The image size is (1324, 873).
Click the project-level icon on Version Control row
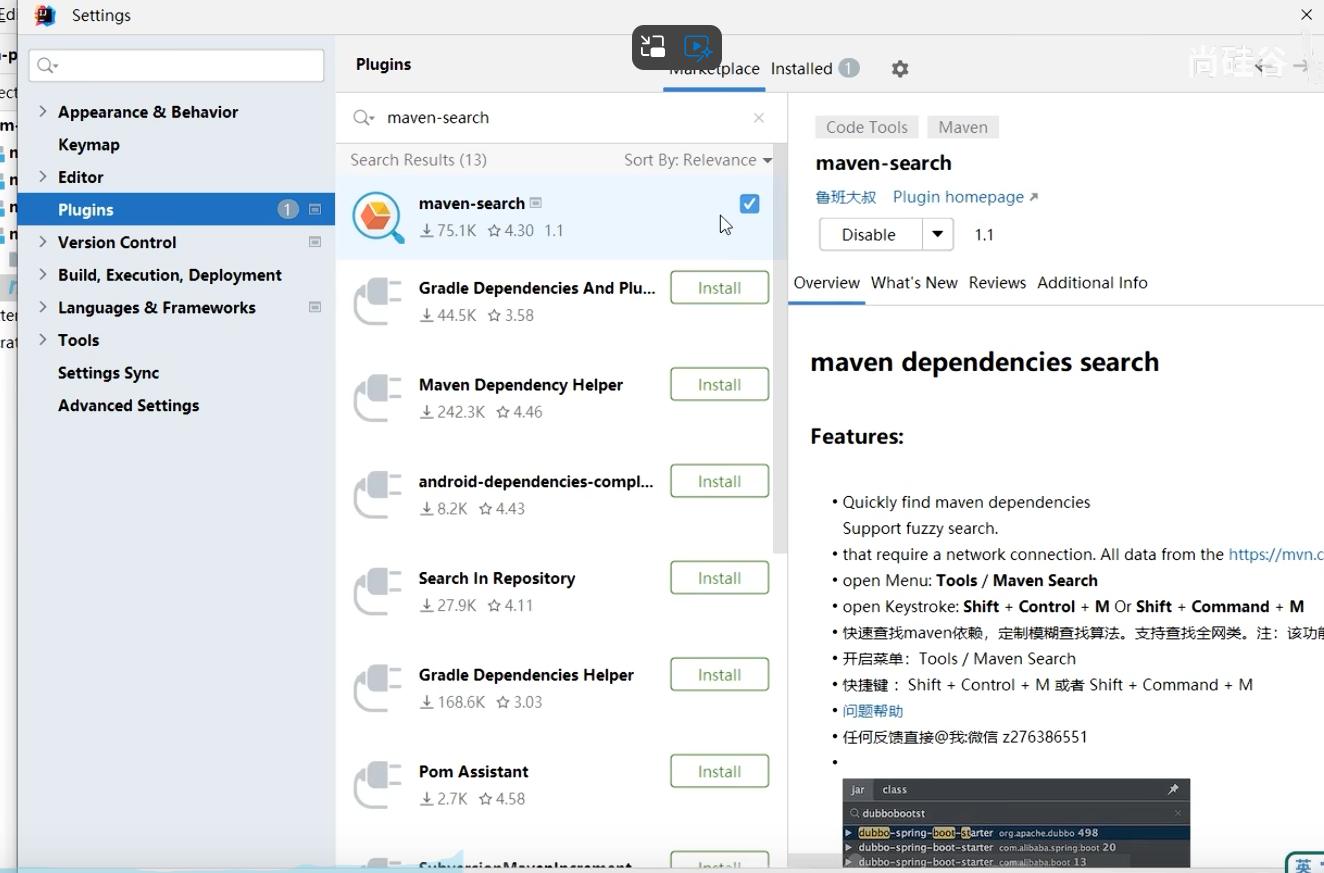click(315, 242)
